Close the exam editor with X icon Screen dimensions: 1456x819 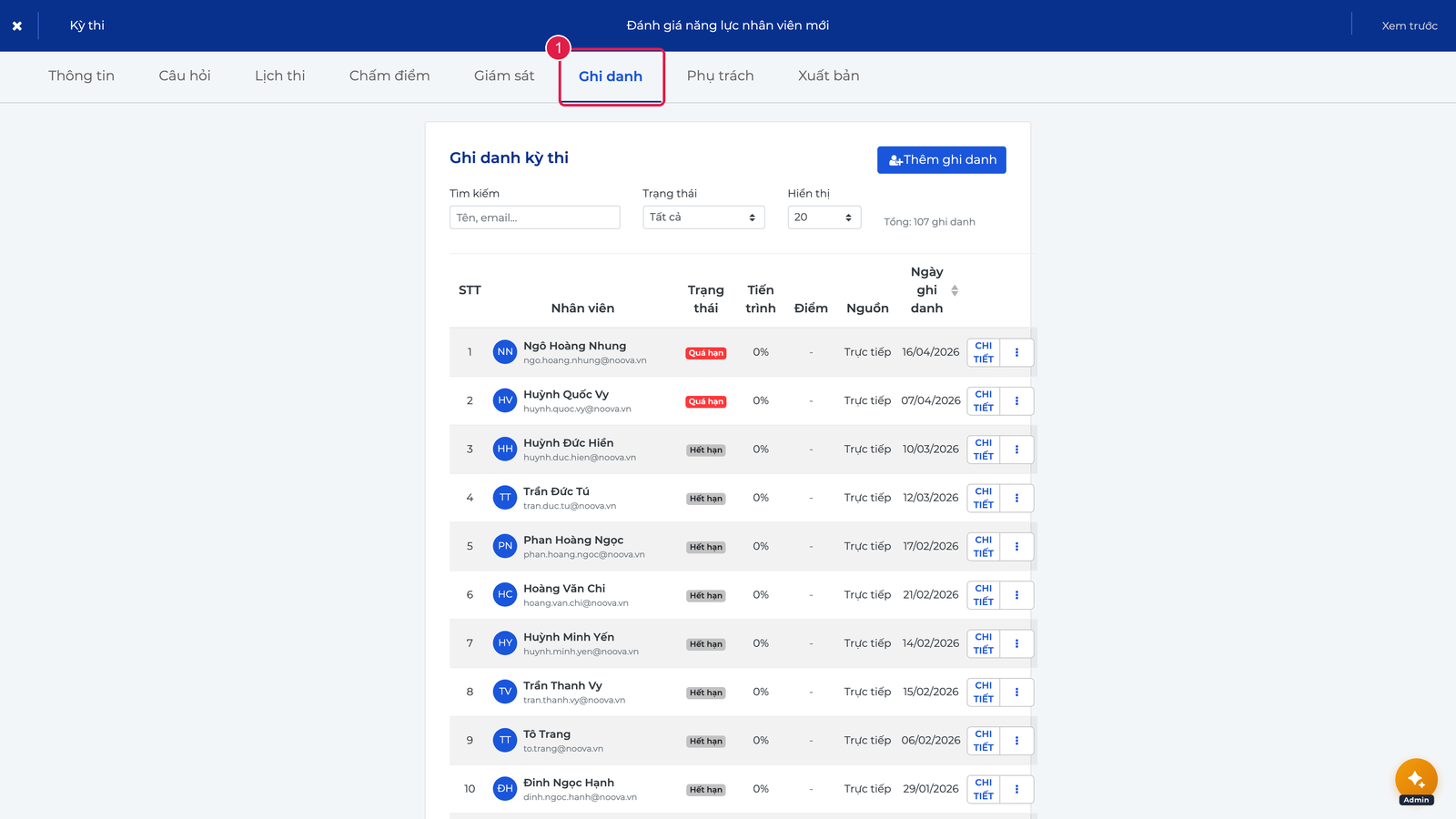click(x=17, y=25)
